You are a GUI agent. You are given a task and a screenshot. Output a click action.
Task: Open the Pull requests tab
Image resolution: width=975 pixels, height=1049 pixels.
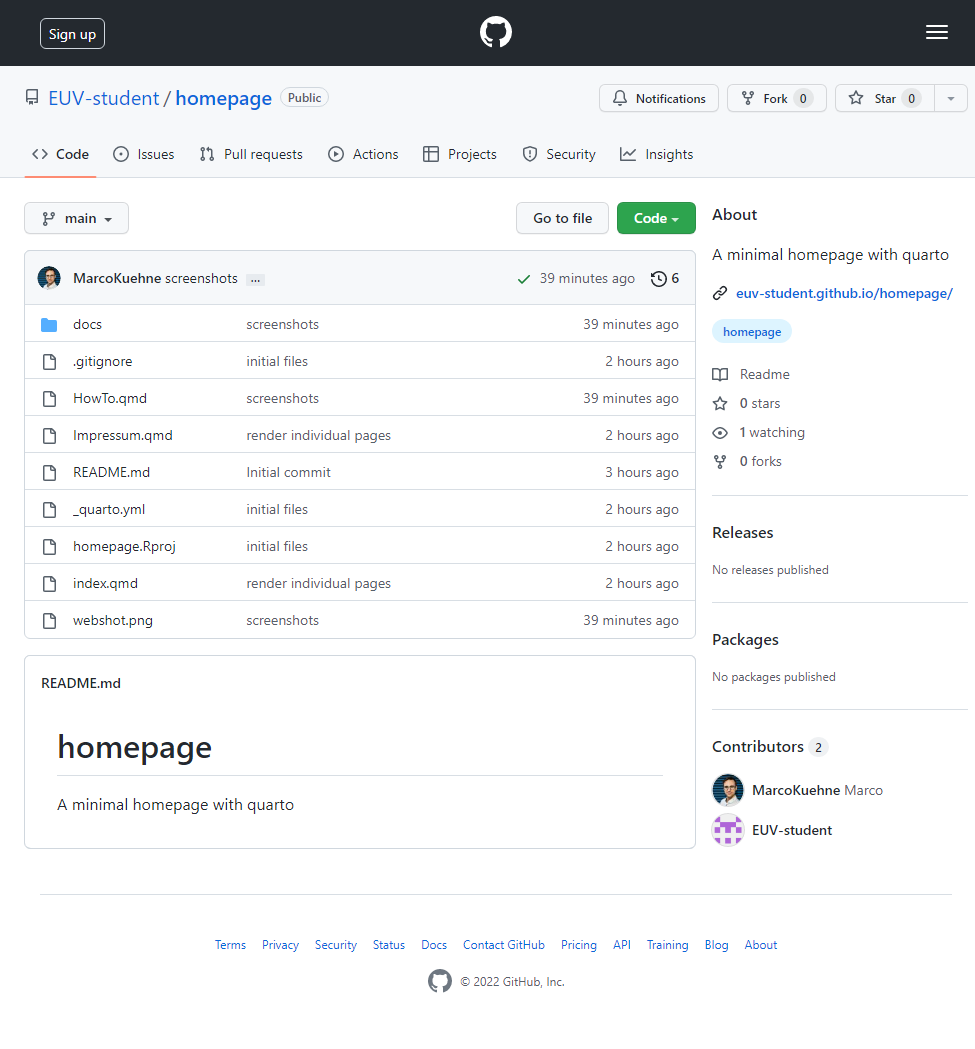(x=251, y=155)
